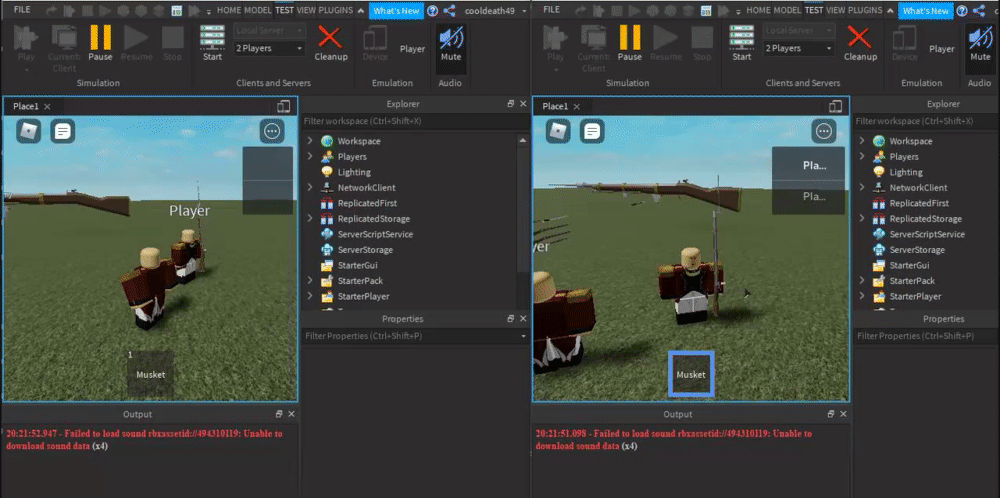The height and width of the screenshot is (498, 1000).
Task: Click the device view icon beside left Place1 tab
Action: tap(284, 106)
